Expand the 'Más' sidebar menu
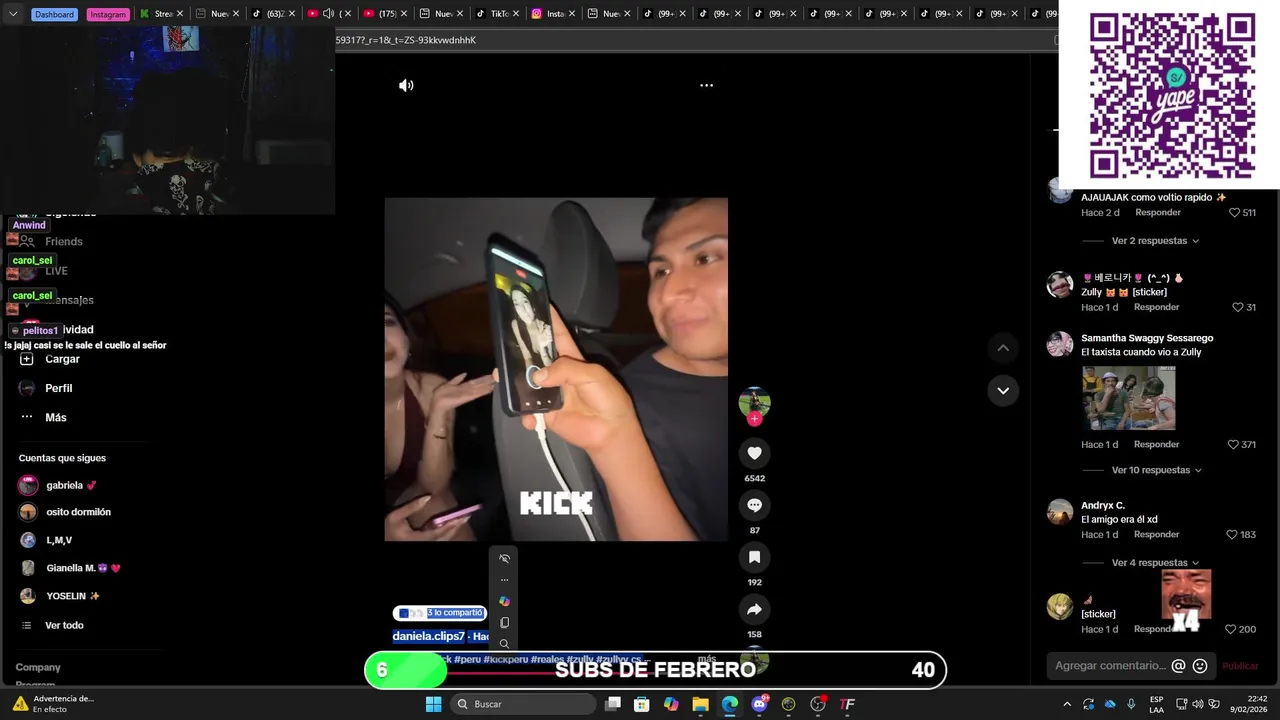Screen dimensions: 1280x720 click(x=43, y=417)
